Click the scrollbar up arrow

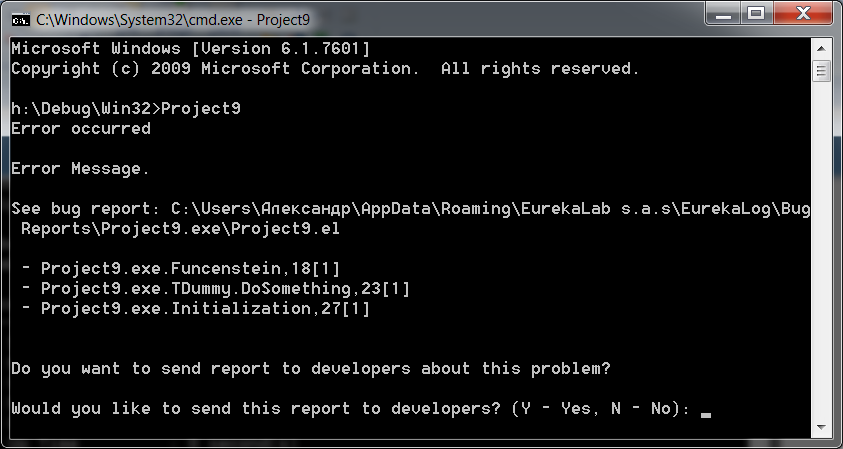tap(821, 49)
